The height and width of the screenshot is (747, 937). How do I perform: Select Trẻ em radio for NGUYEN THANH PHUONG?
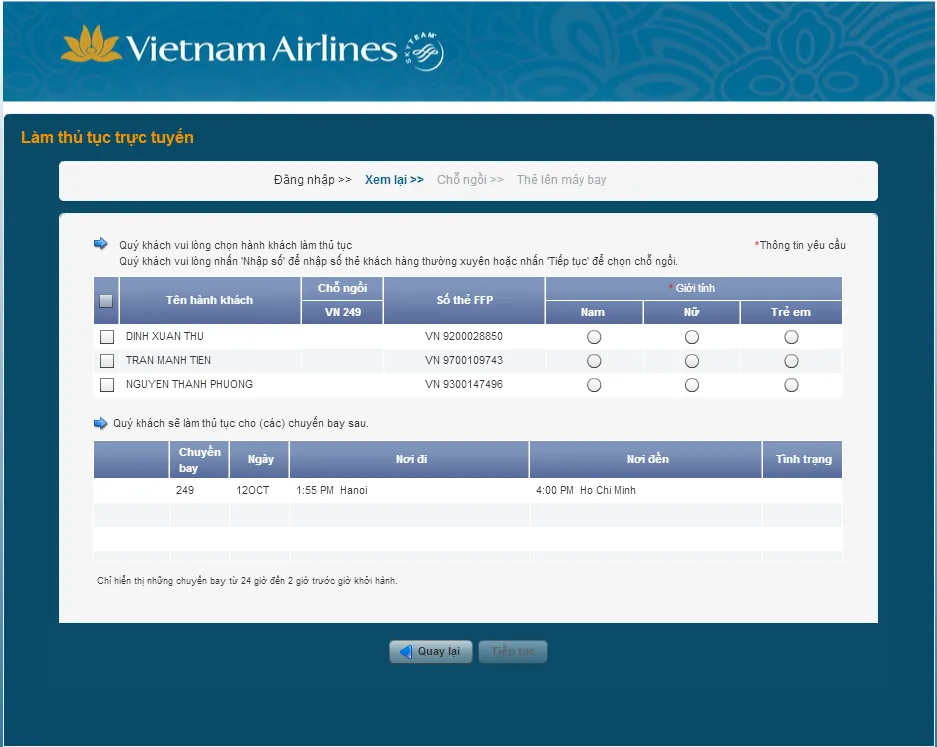[x=791, y=385]
